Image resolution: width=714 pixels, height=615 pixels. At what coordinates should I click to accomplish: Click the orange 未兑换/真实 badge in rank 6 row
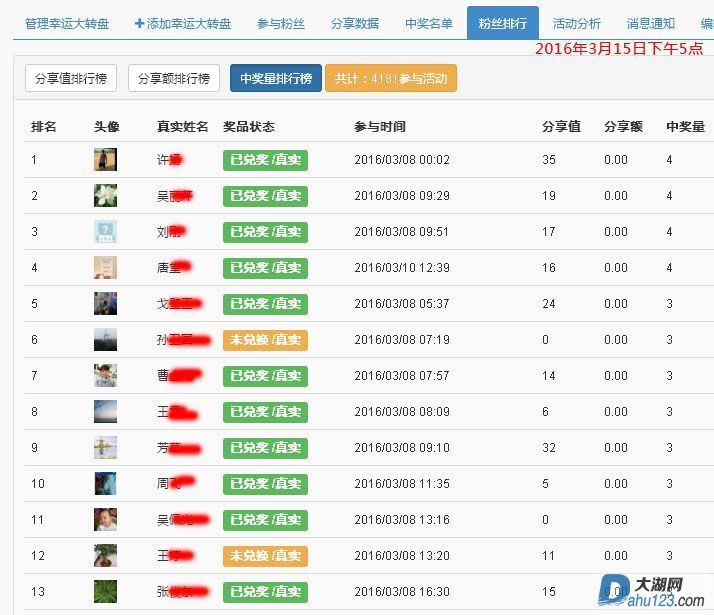[265, 340]
